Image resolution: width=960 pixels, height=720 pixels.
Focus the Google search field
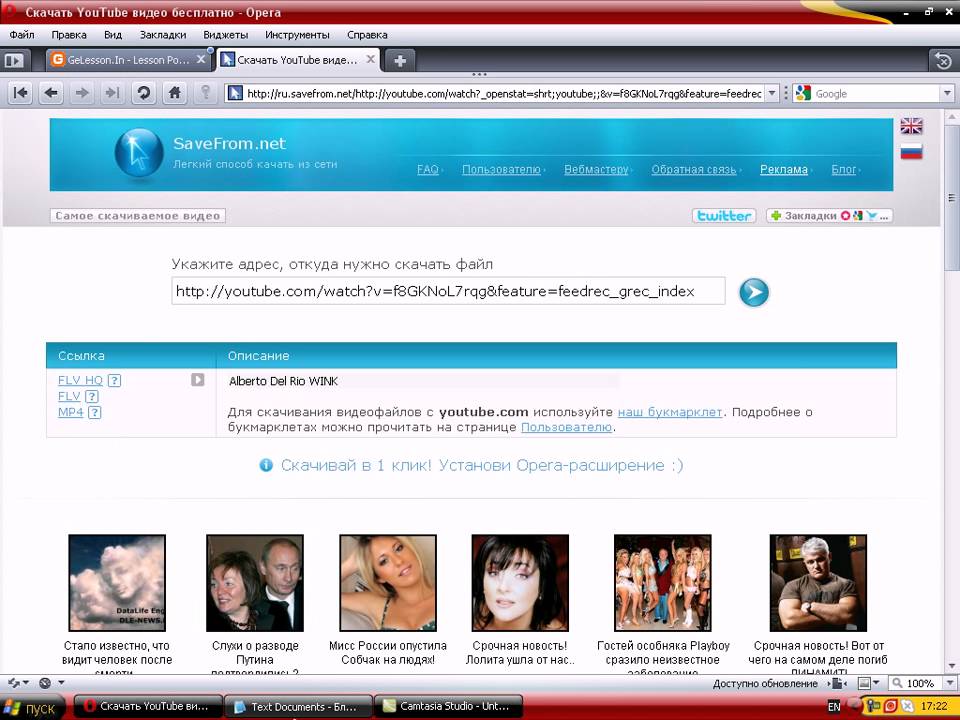[x=876, y=94]
